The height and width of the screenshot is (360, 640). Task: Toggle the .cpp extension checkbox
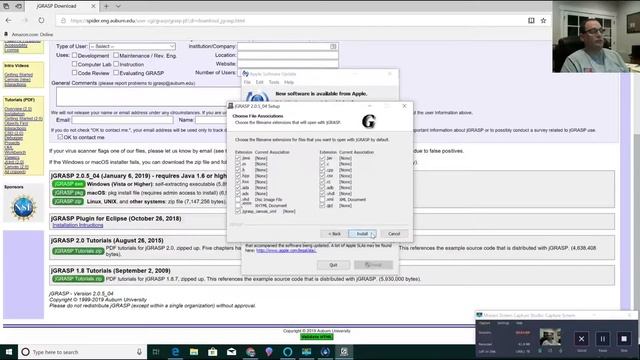(x=322, y=170)
